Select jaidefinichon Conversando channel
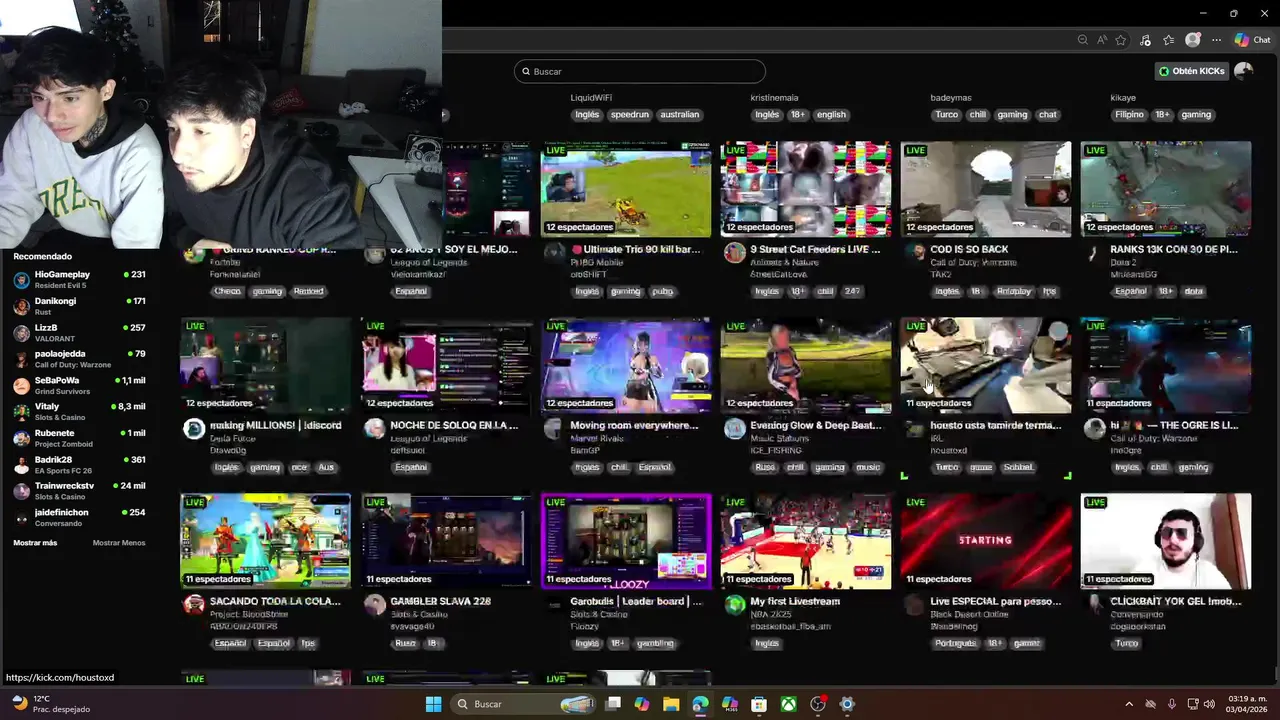The height and width of the screenshot is (720, 1280). 80,517
